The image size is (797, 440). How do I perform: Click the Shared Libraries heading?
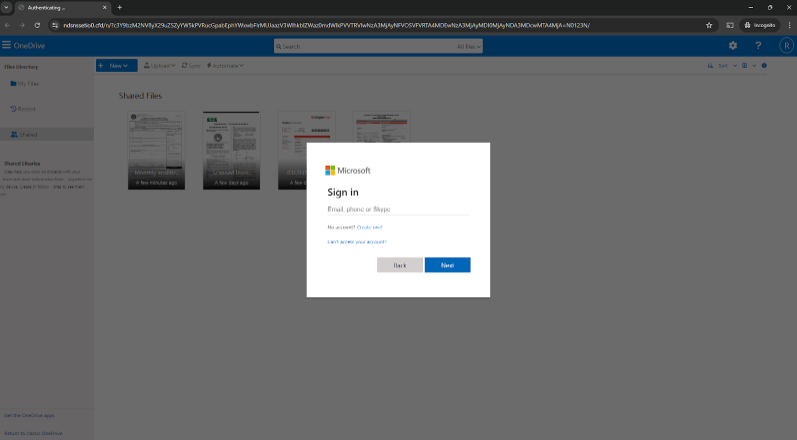(22, 164)
